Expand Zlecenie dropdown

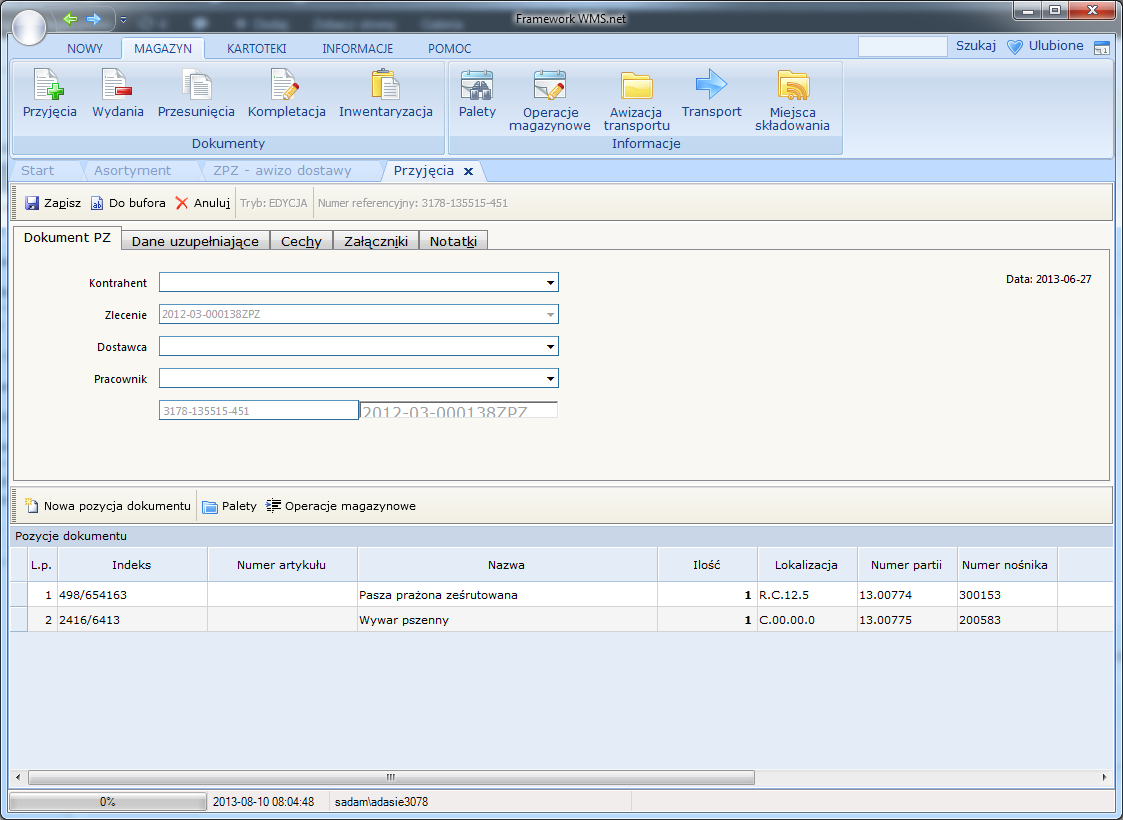point(550,314)
